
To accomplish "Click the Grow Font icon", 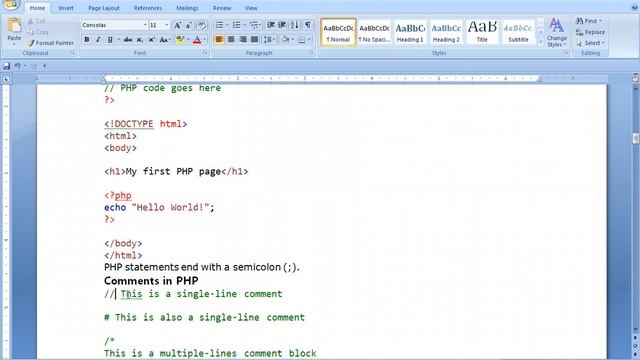I will click(x=178, y=25).
